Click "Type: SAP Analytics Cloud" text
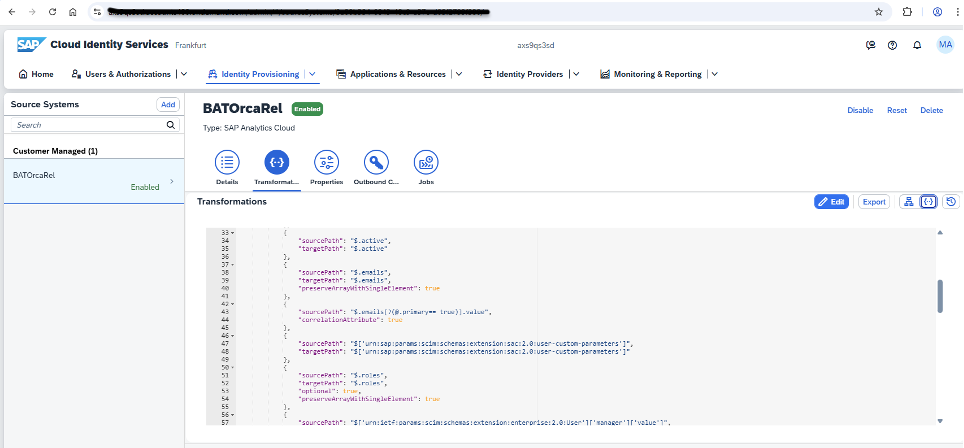This screenshot has width=964, height=448. (x=249, y=128)
